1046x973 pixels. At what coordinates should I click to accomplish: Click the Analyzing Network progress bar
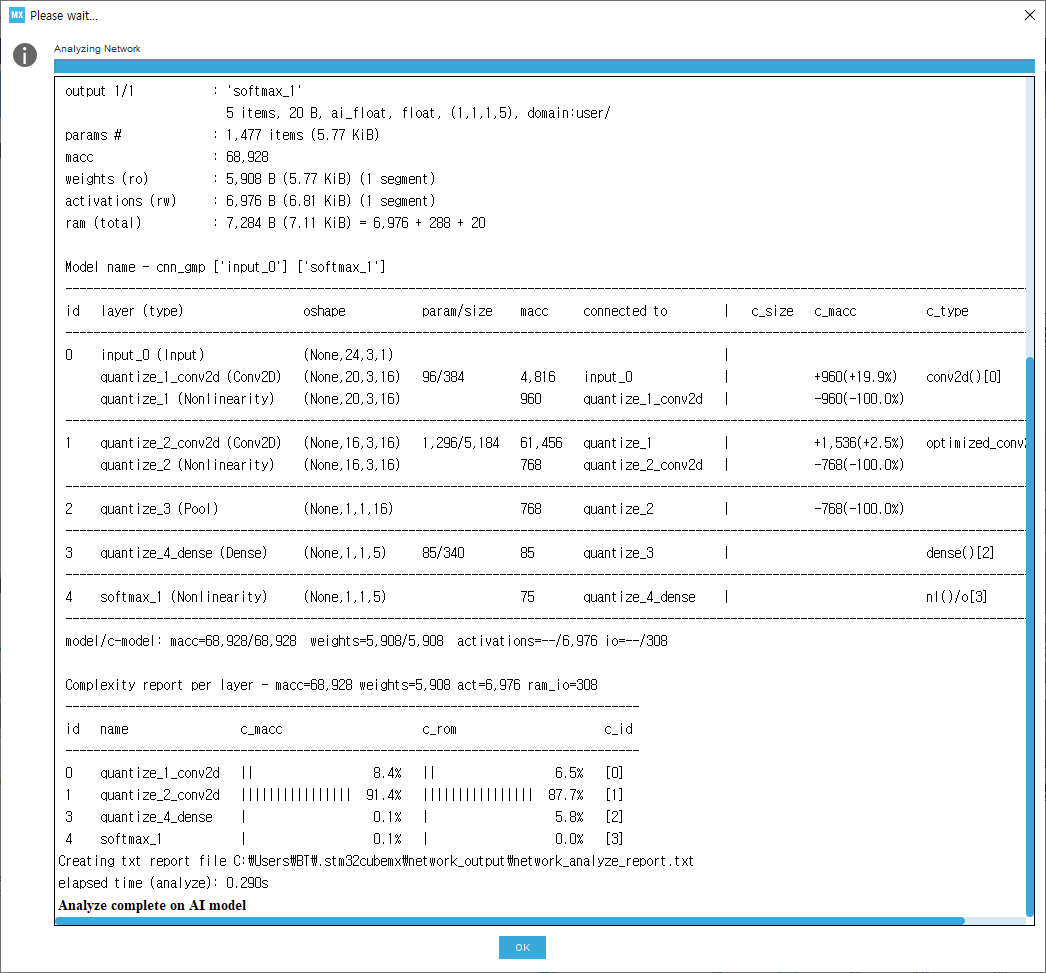click(544, 66)
